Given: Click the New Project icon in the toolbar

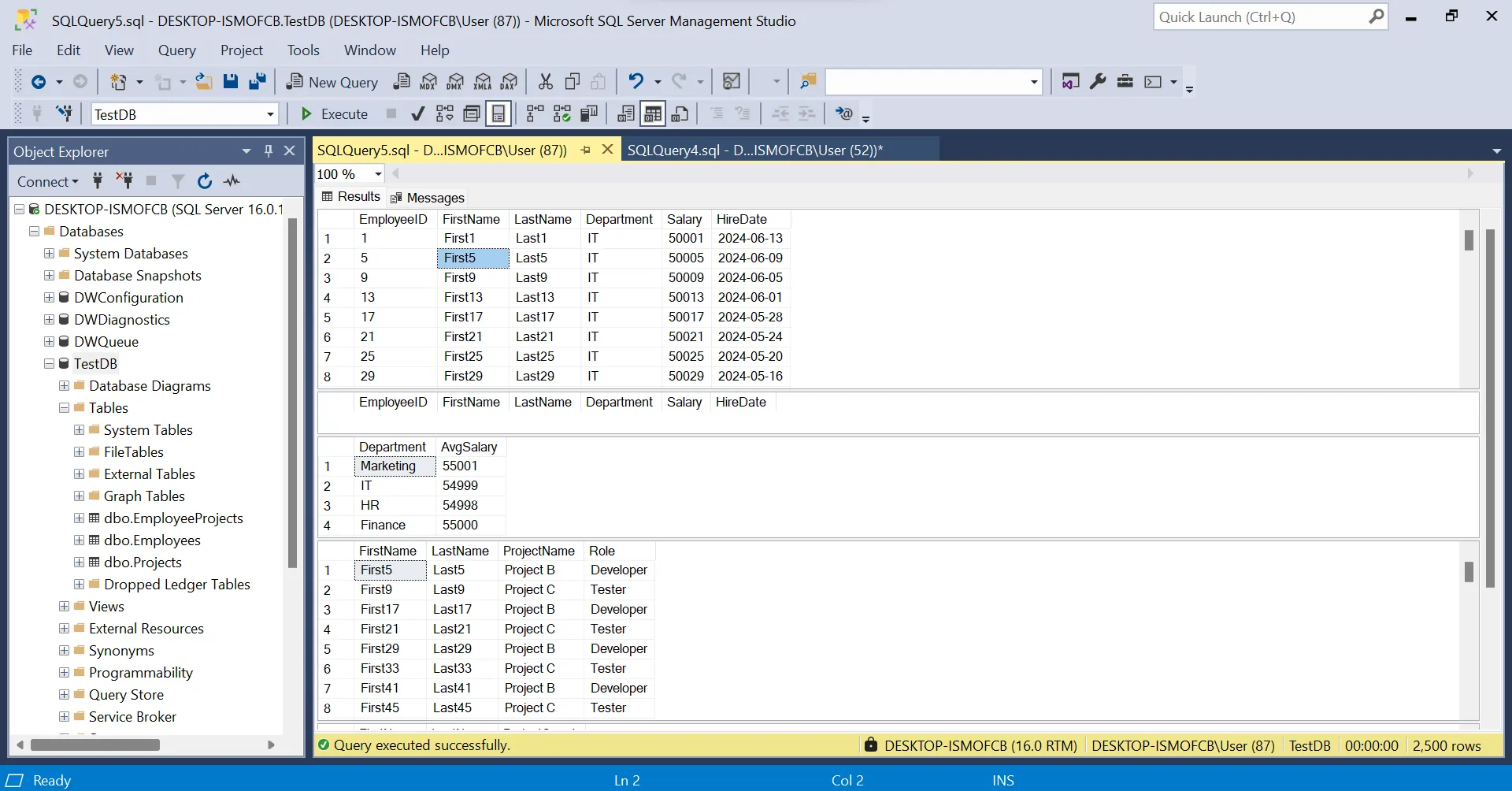Looking at the screenshot, I should tap(118, 82).
